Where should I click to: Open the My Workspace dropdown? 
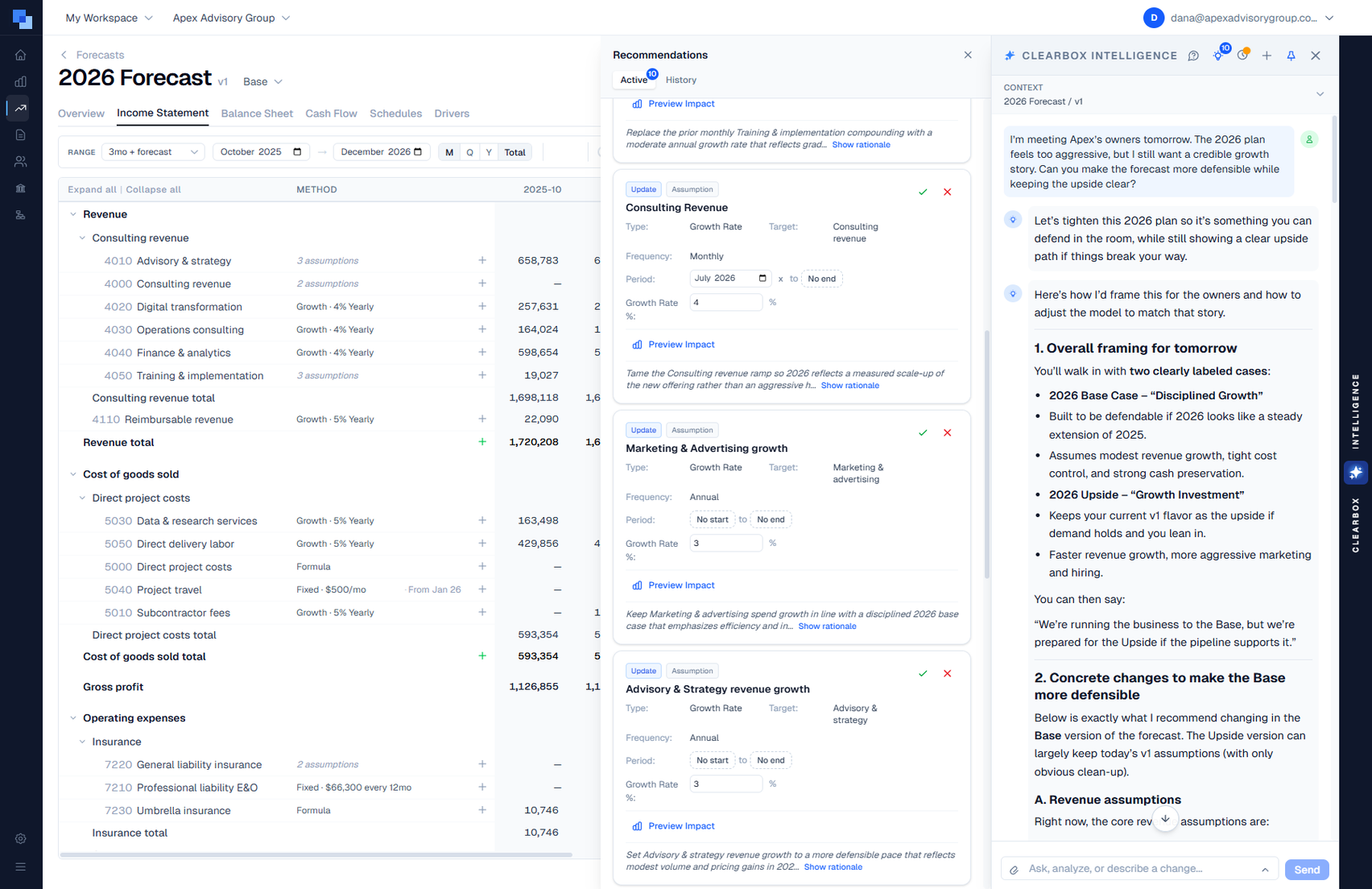click(x=109, y=18)
